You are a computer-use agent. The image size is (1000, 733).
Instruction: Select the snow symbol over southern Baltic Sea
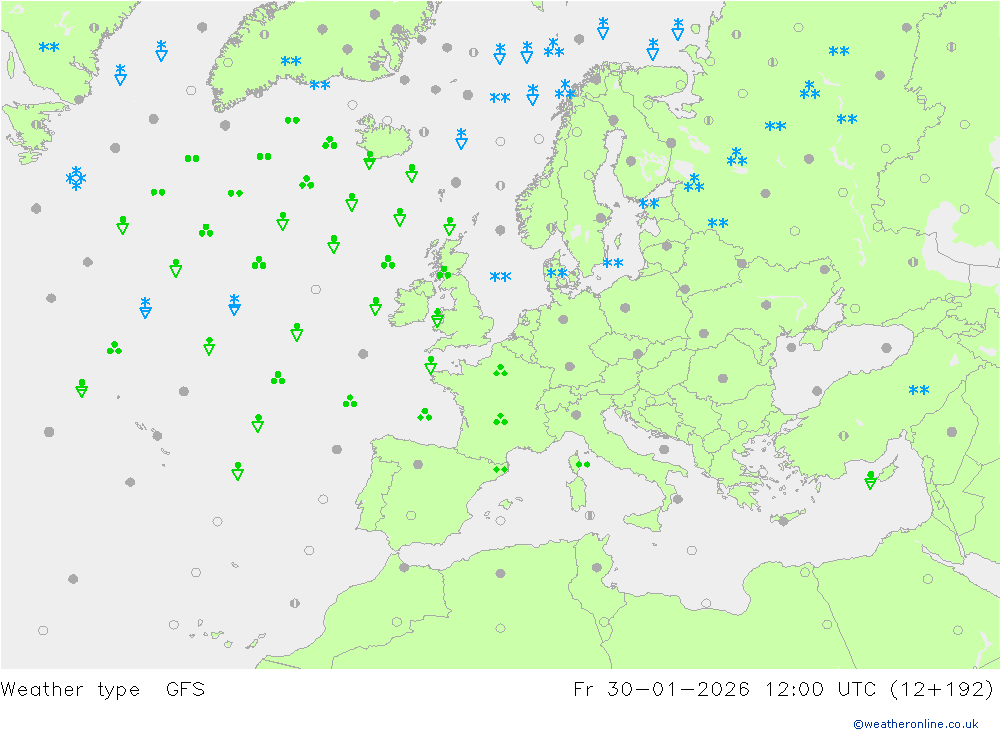click(613, 263)
